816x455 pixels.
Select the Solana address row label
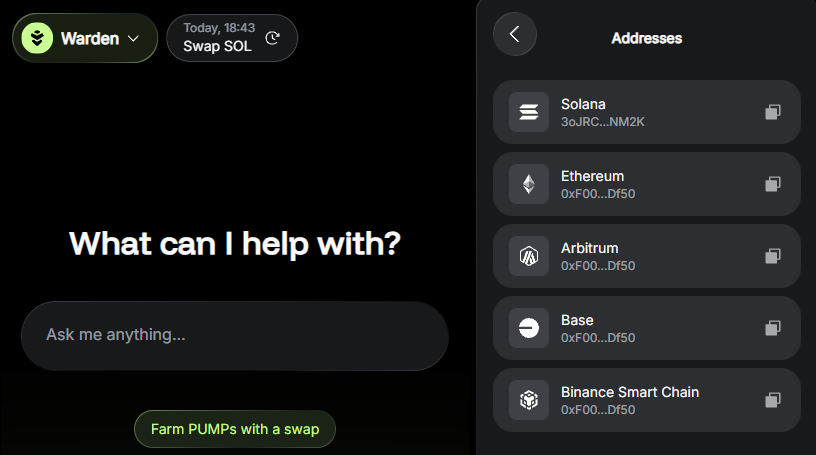(584, 104)
